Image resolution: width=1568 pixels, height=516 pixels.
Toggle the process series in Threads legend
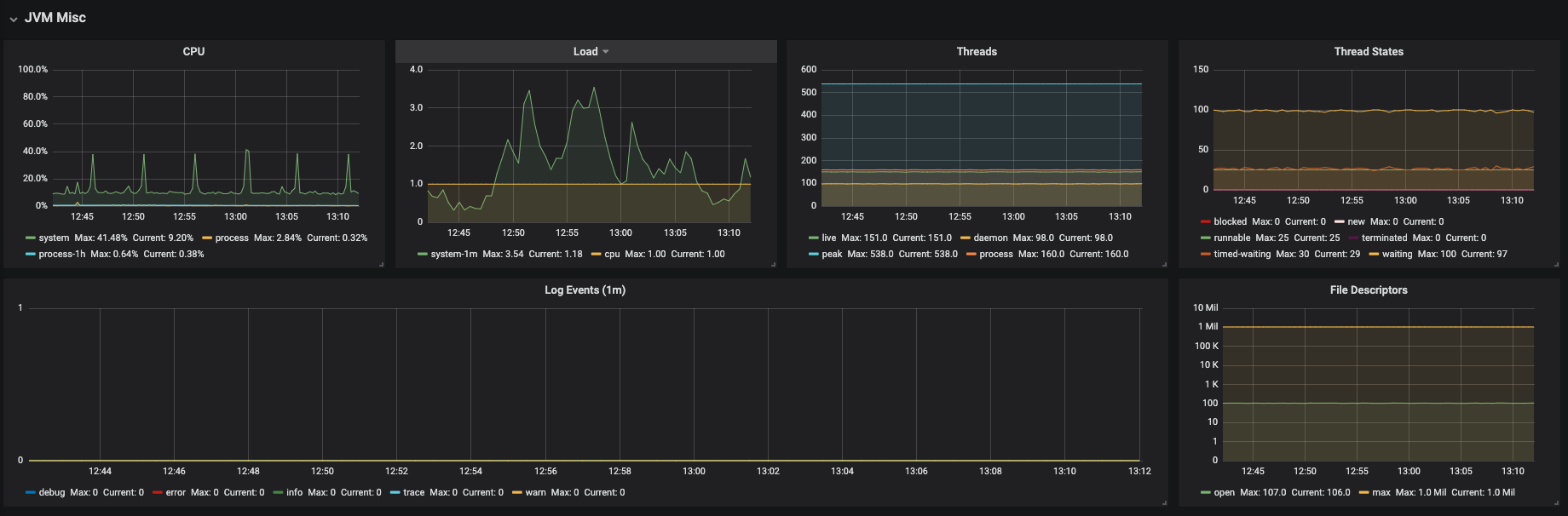(996, 255)
